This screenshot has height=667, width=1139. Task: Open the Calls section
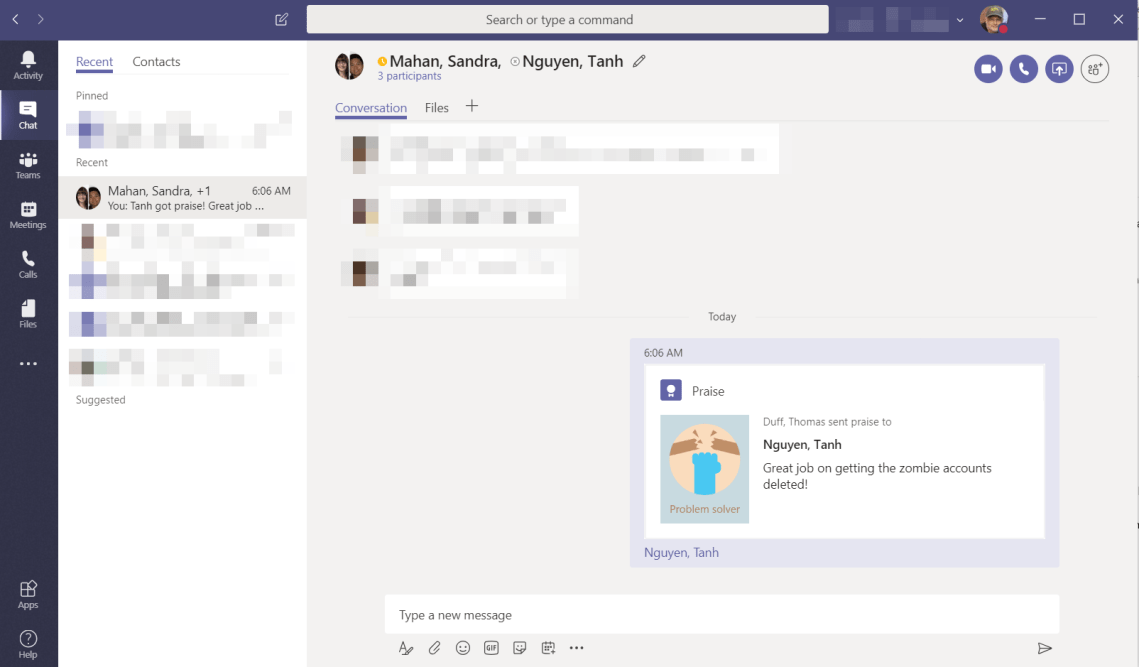point(28,265)
